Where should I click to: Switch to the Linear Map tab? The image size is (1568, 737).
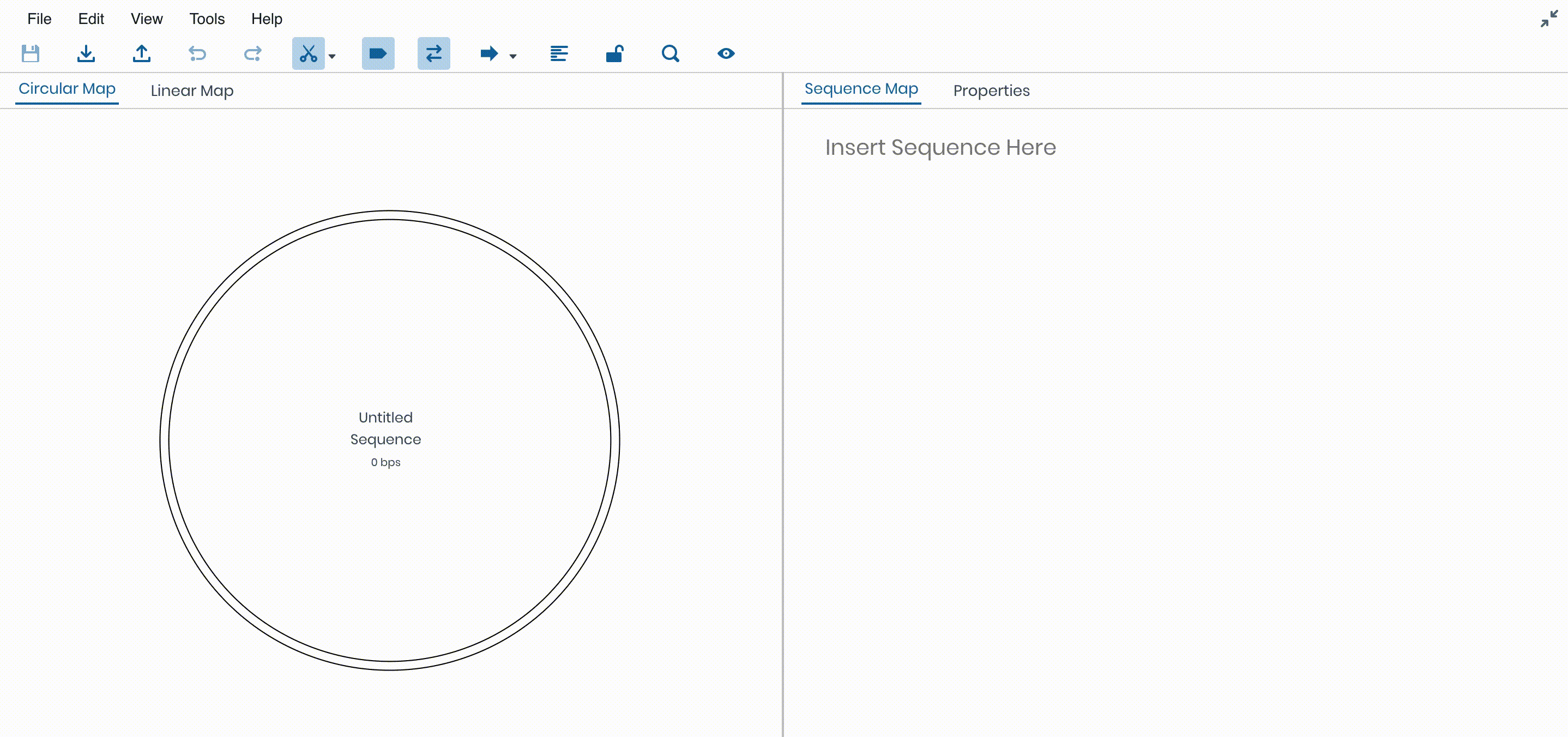192,90
